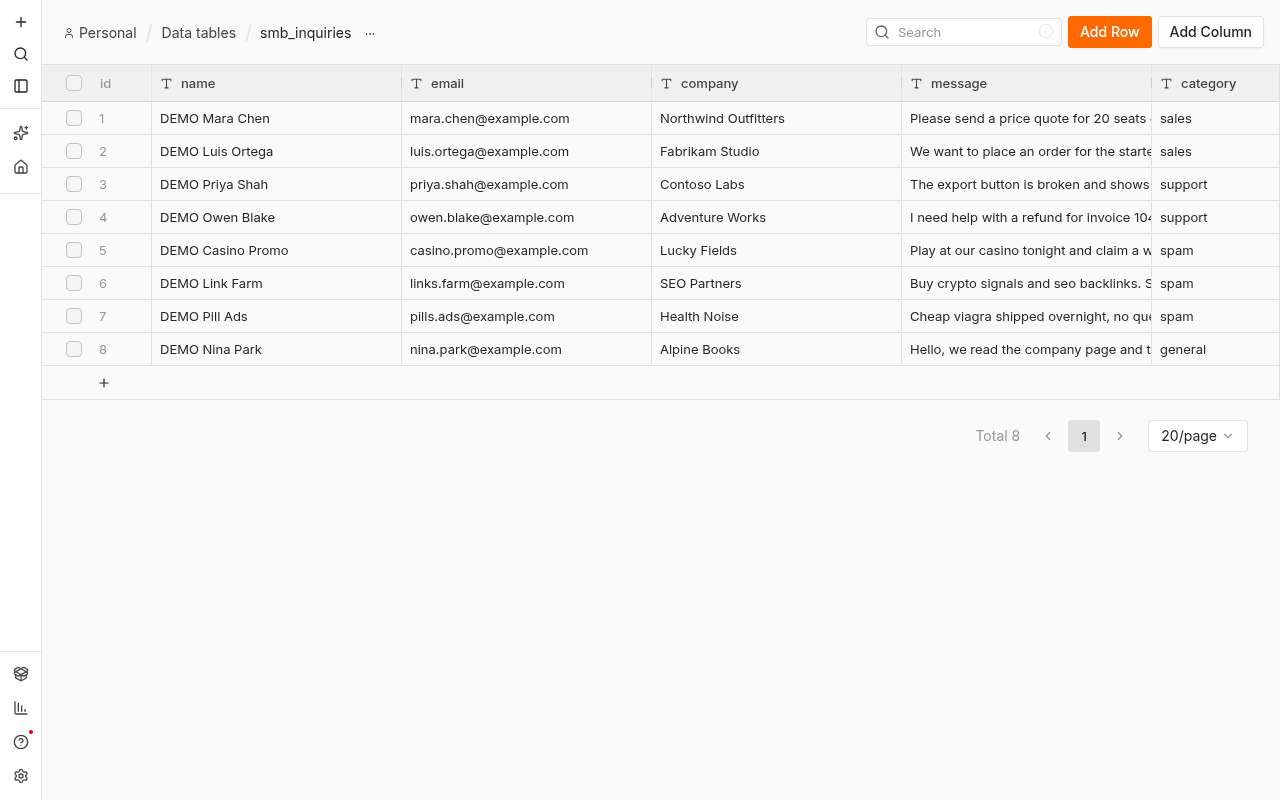
Task: Click the text type icon of company column
Action: point(667,84)
